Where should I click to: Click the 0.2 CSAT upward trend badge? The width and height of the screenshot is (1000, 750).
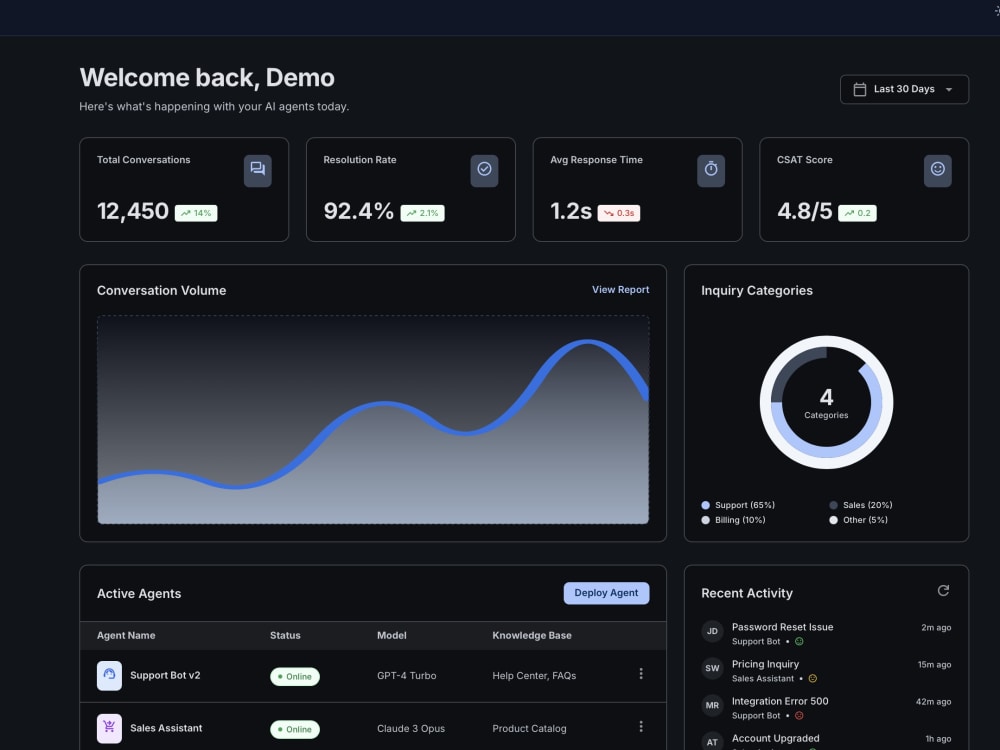point(857,213)
